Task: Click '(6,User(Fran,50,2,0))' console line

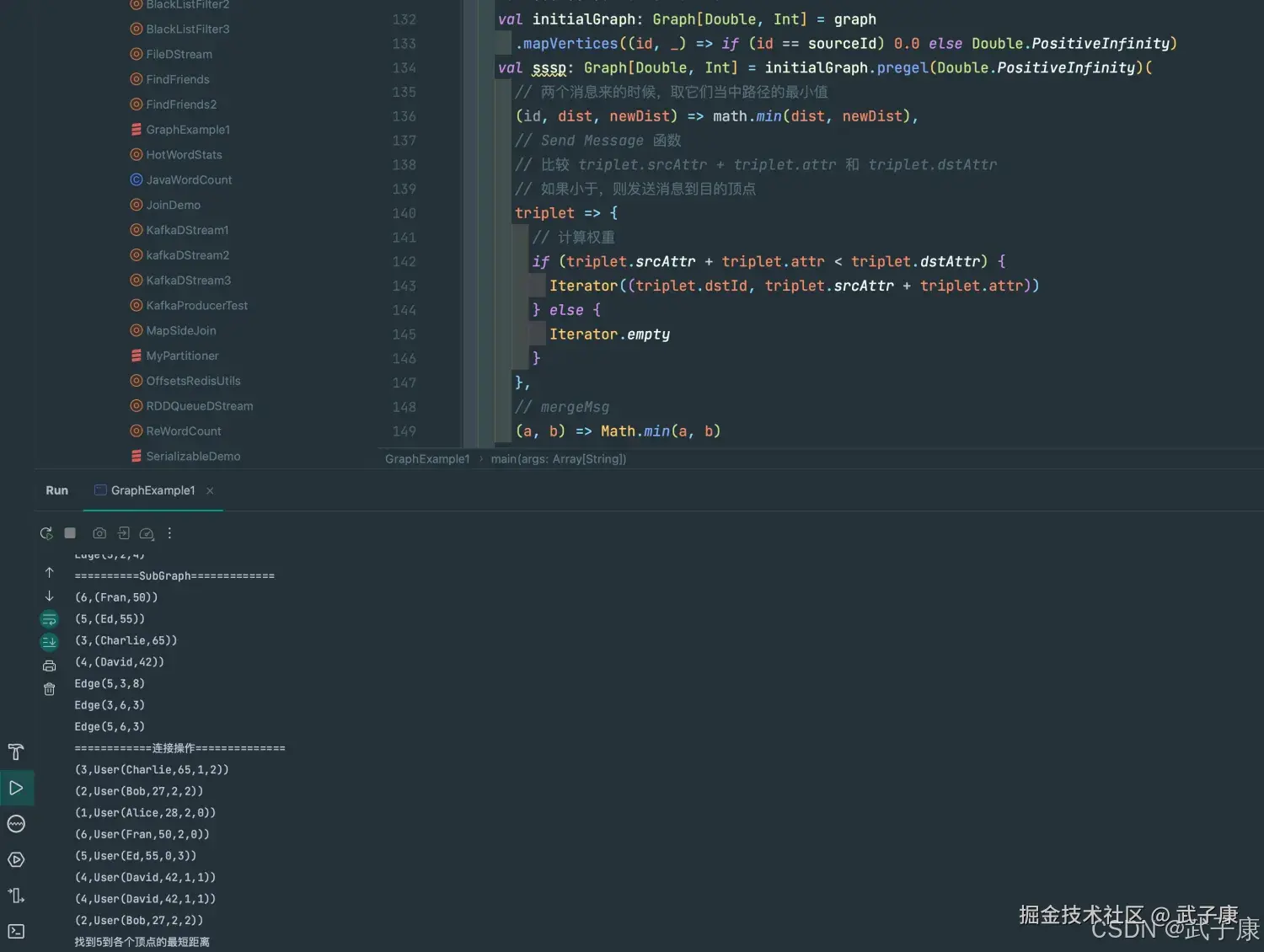Action: [142, 835]
